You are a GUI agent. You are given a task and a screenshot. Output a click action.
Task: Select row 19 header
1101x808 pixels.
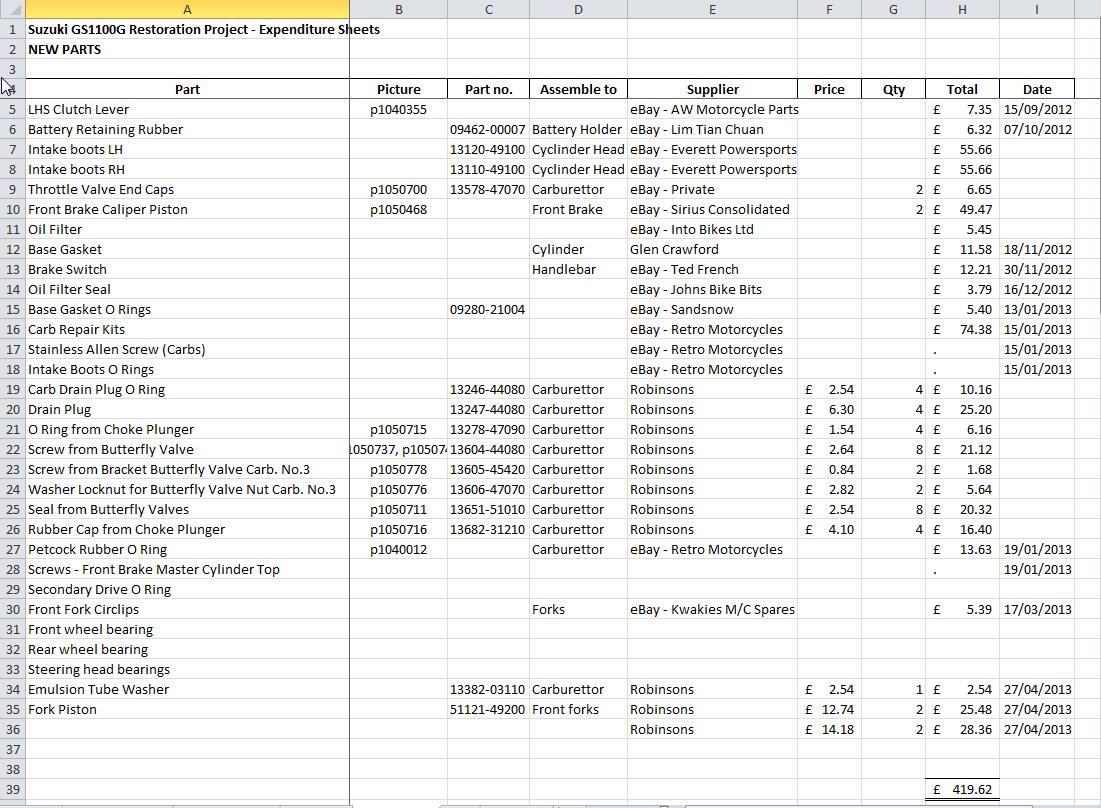(12, 390)
